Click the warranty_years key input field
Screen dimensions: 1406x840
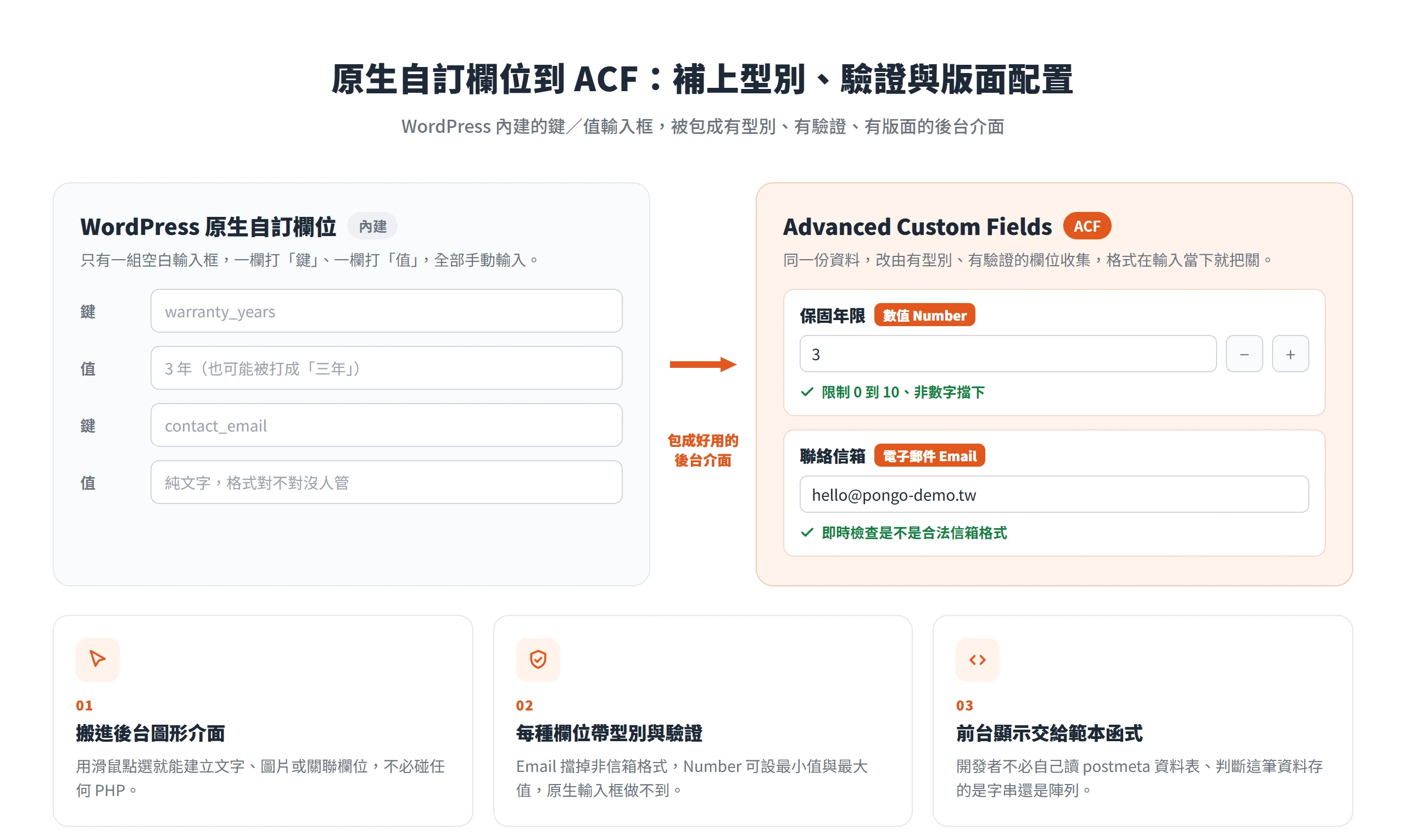click(x=386, y=311)
